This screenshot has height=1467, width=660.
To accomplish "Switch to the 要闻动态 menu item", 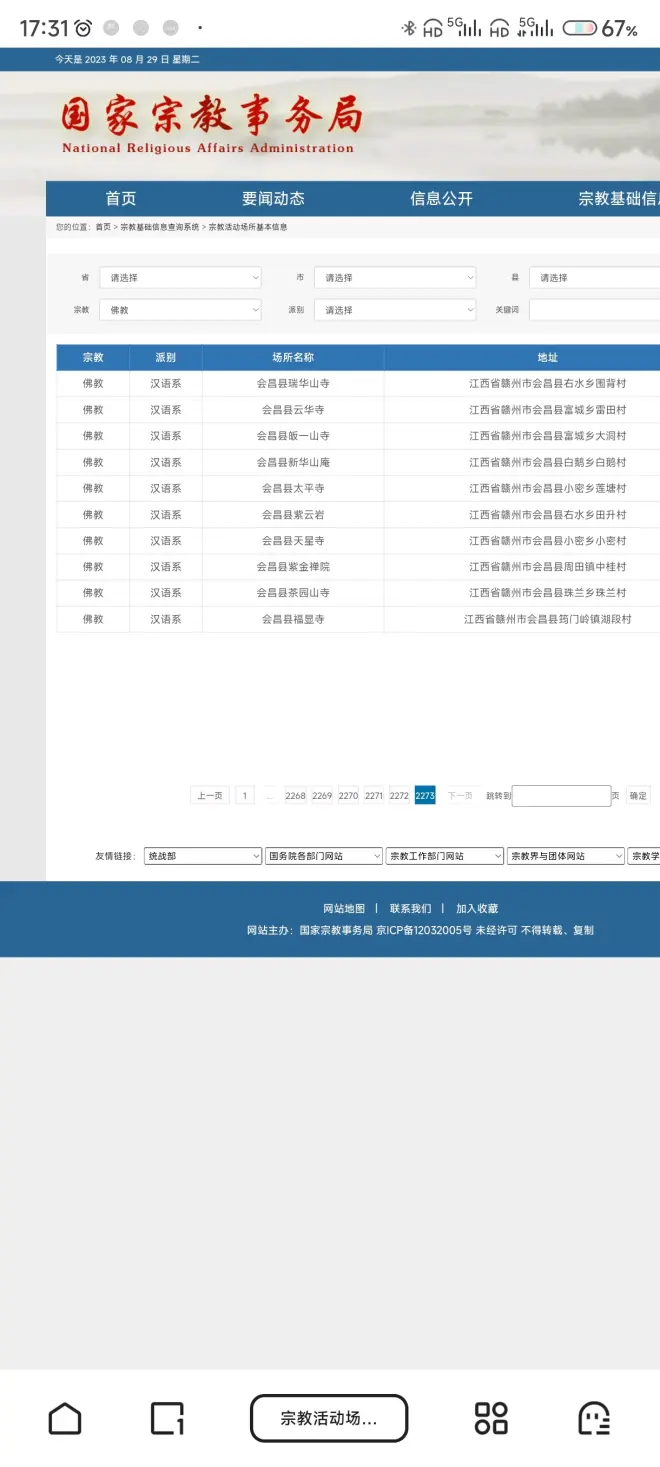I will (273, 199).
